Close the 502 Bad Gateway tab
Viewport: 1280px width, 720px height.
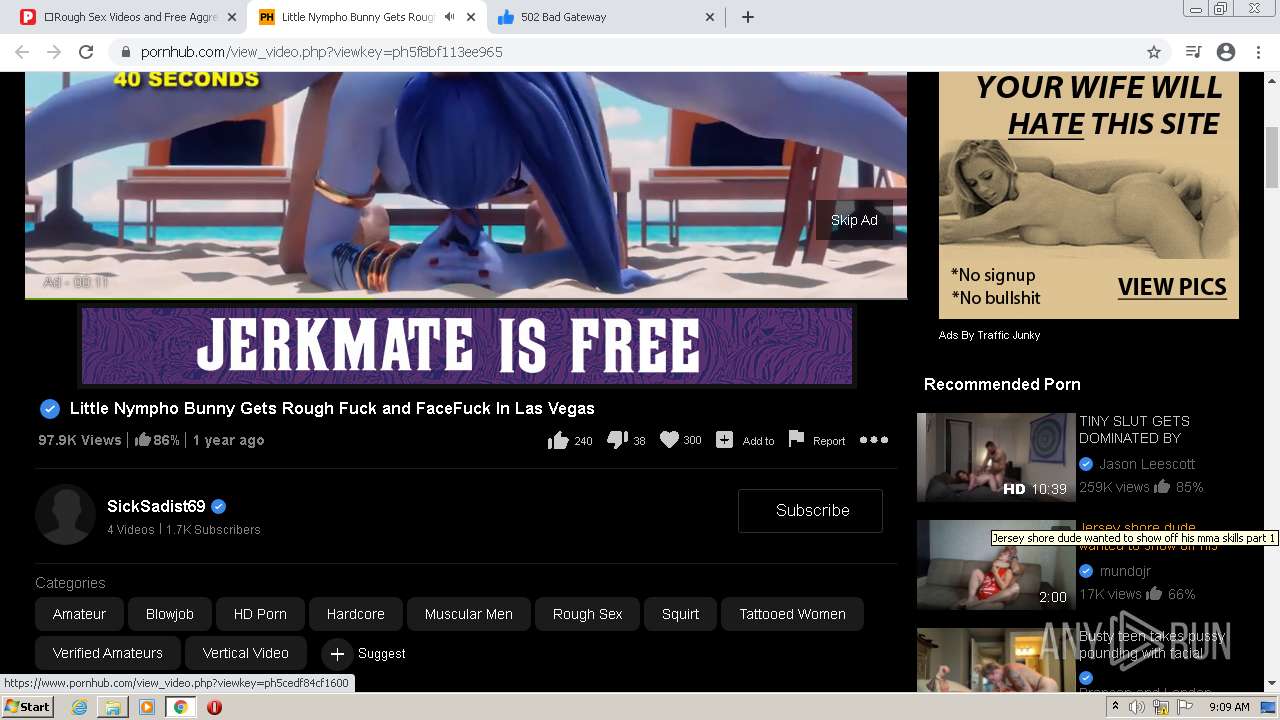[x=710, y=17]
